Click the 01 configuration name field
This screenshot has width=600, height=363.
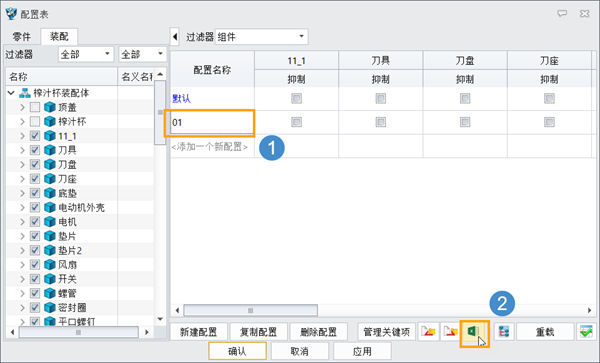[212, 123]
